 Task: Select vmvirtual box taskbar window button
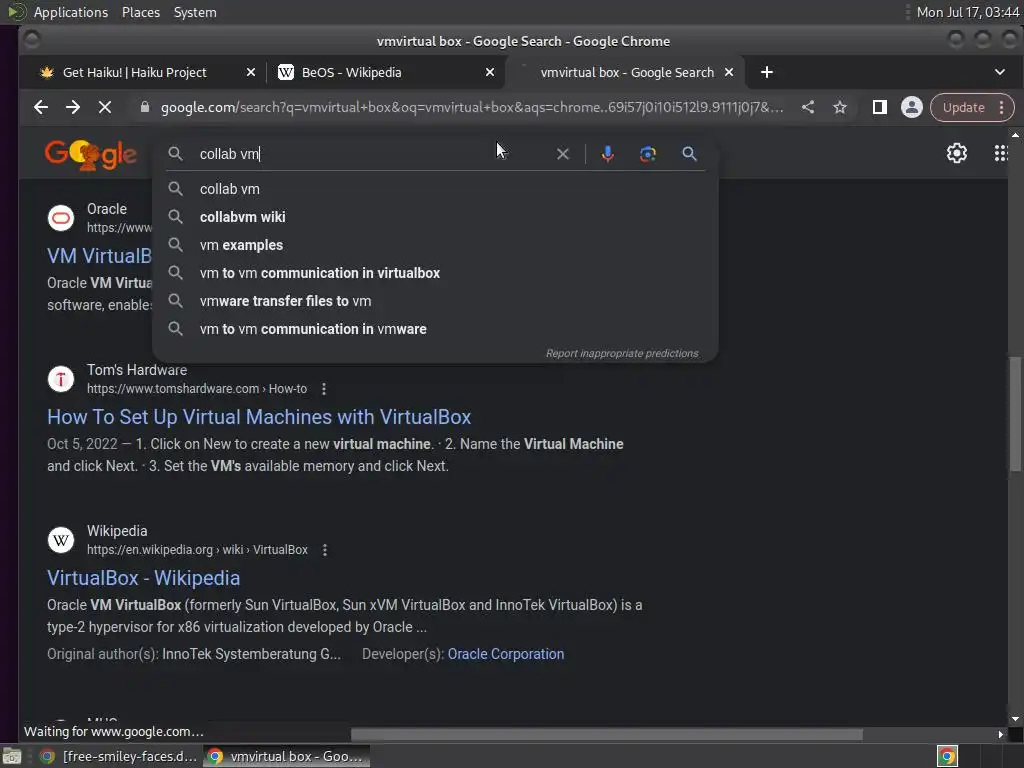[x=286, y=756]
